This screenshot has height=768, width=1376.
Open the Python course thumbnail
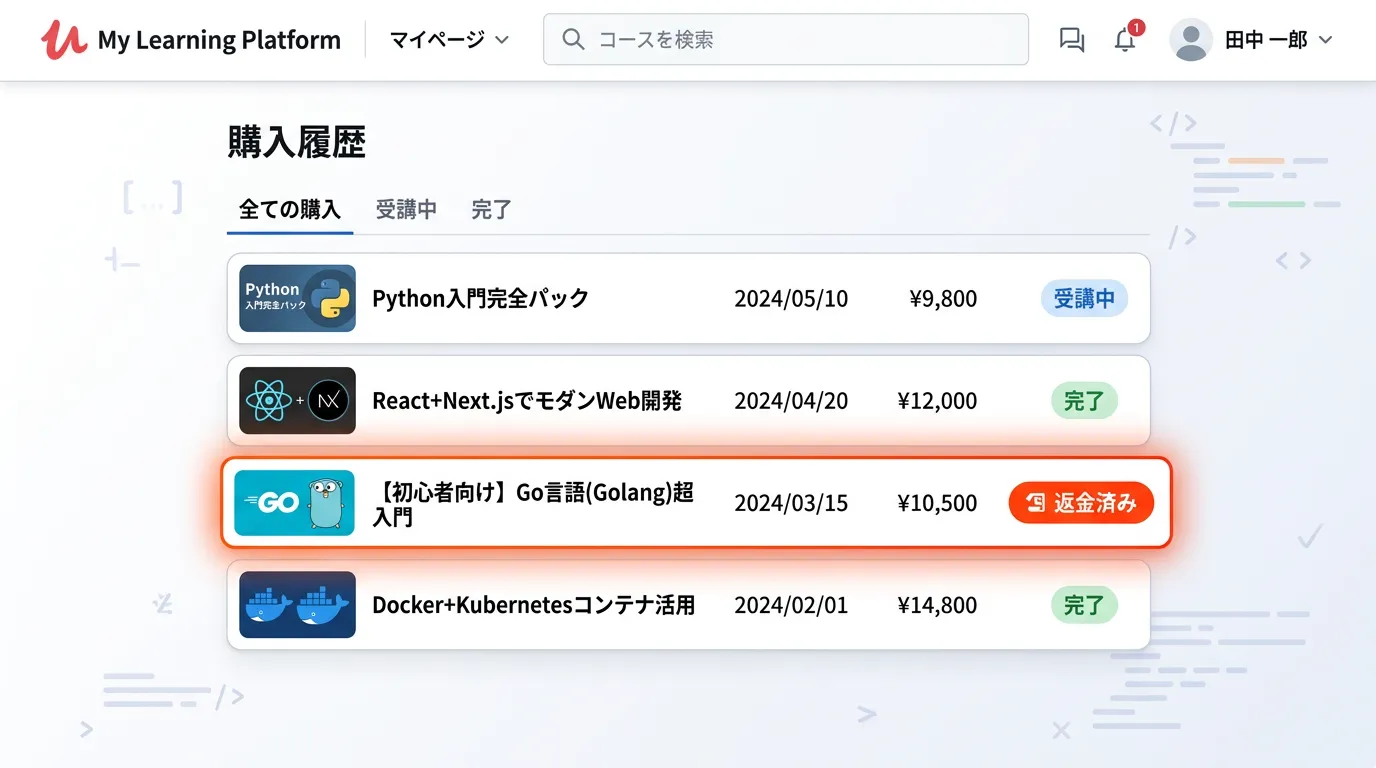[x=297, y=298]
